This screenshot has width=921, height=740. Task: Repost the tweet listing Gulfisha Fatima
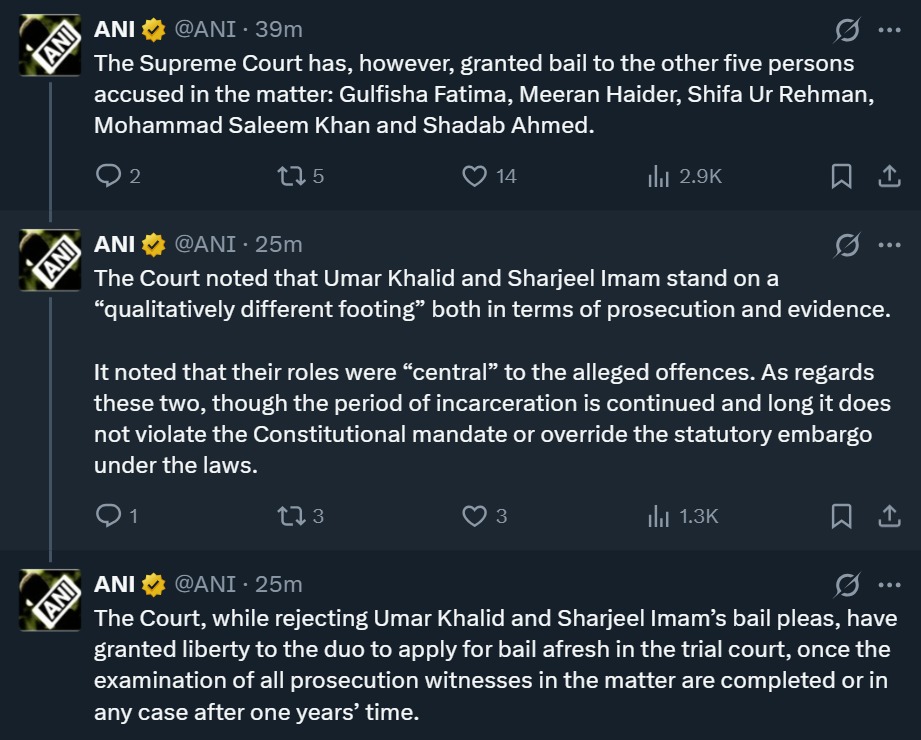(x=291, y=176)
